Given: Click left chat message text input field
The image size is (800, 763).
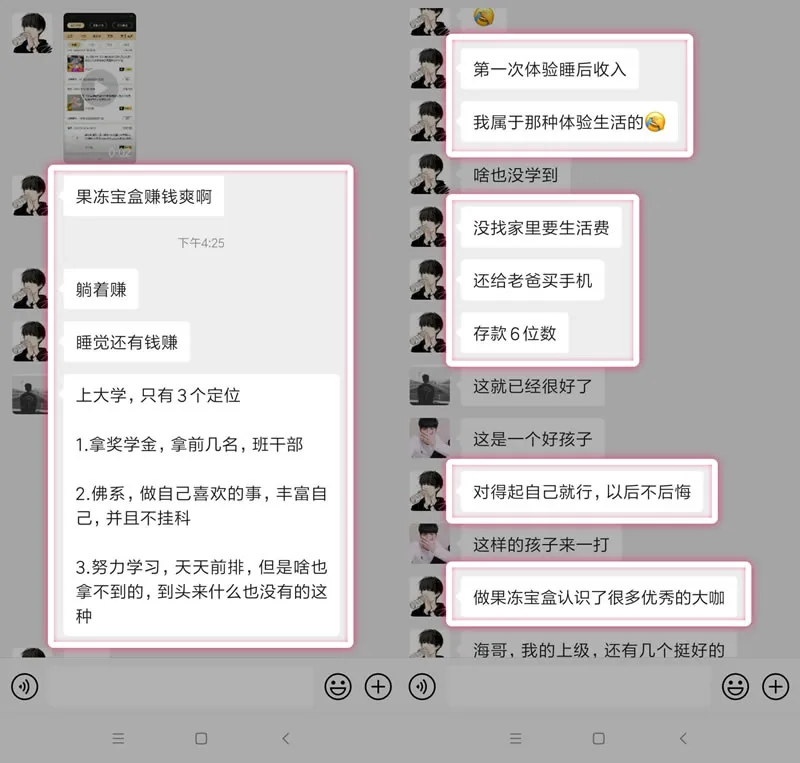Looking at the screenshot, I should (181, 686).
